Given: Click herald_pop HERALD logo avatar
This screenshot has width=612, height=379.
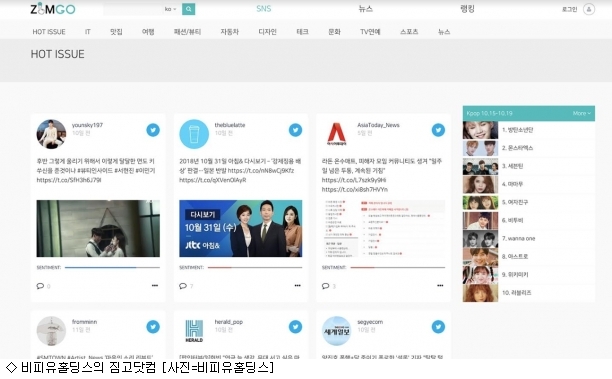Looking at the screenshot, I should 194,331.
